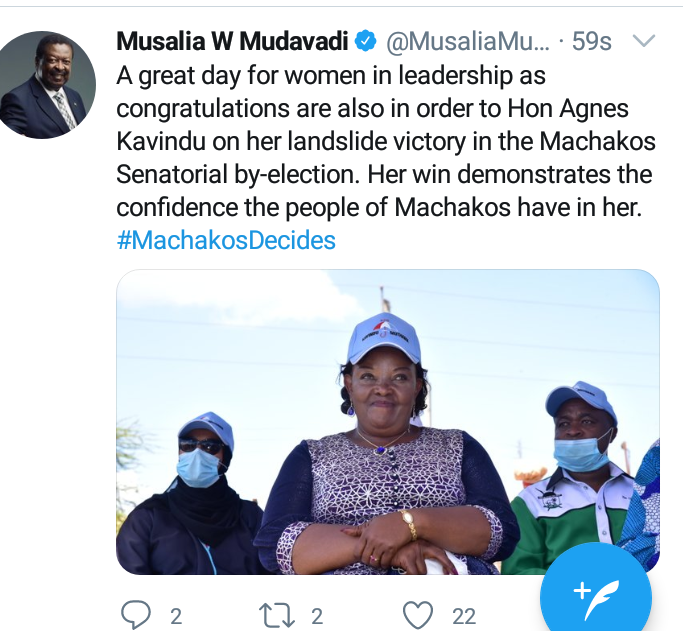The height and width of the screenshot is (631, 683).
Task: Click the like count 22
Action: pyautogui.click(x=463, y=617)
